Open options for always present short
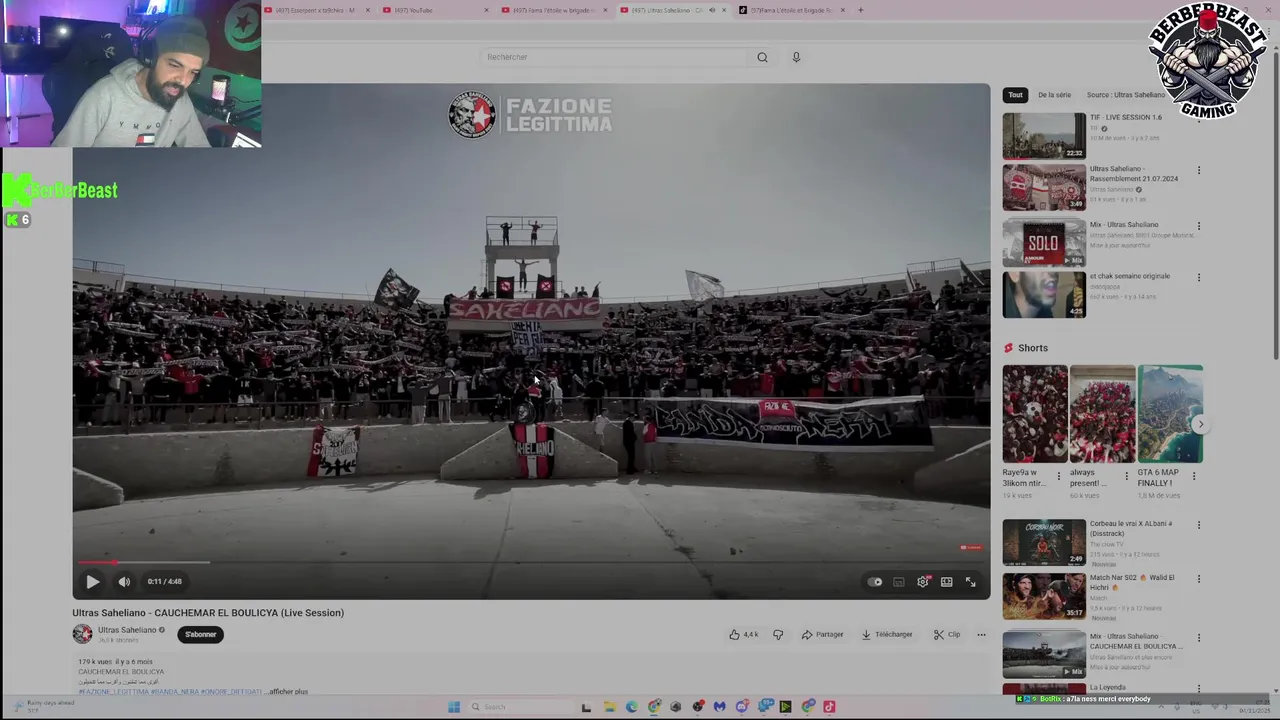The image size is (1280, 720). click(1126, 476)
